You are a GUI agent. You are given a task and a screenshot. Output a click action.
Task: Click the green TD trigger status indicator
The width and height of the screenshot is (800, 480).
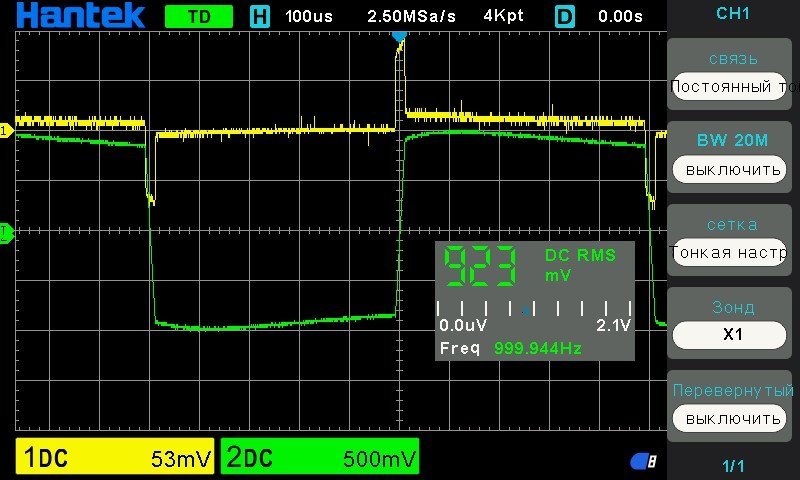[x=198, y=17]
